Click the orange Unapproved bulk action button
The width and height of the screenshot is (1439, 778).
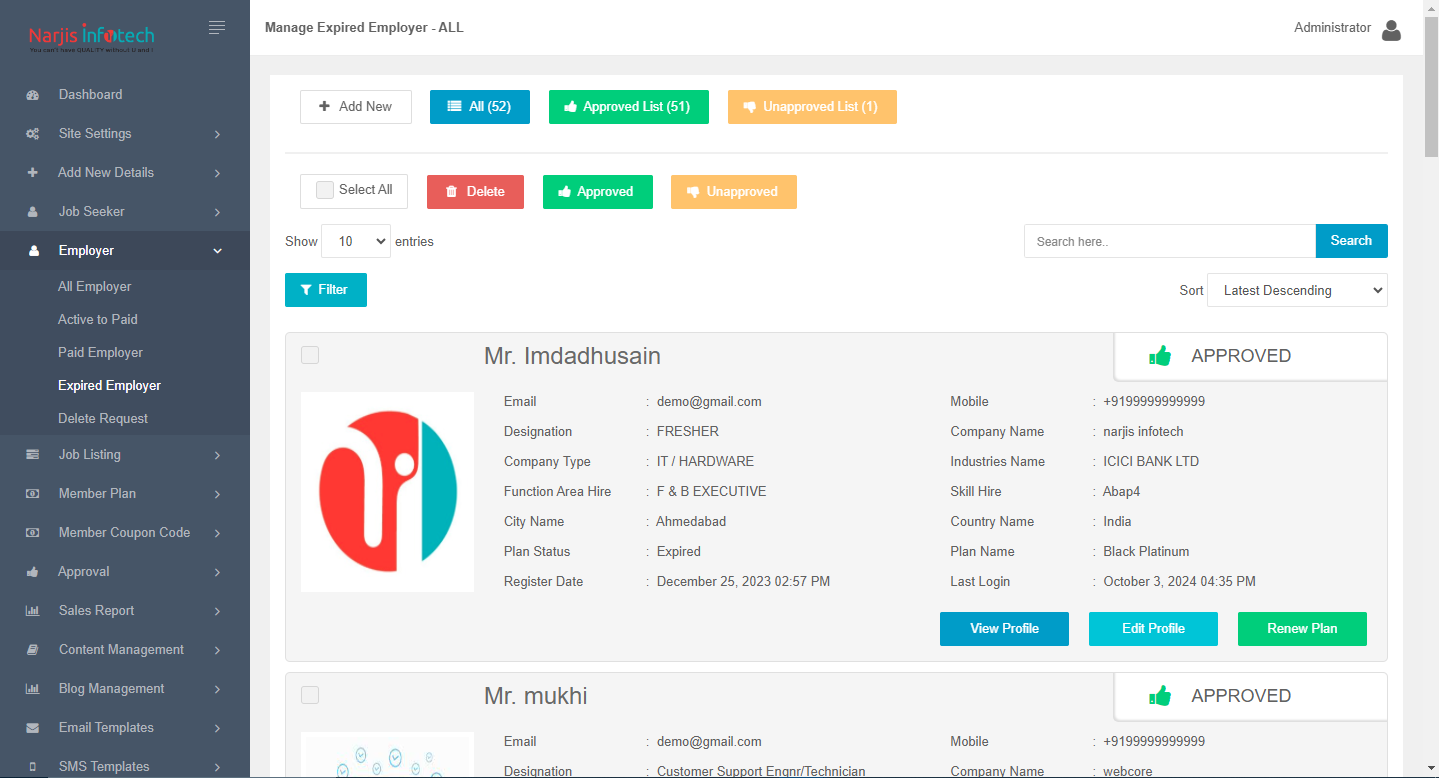click(734, 192)
